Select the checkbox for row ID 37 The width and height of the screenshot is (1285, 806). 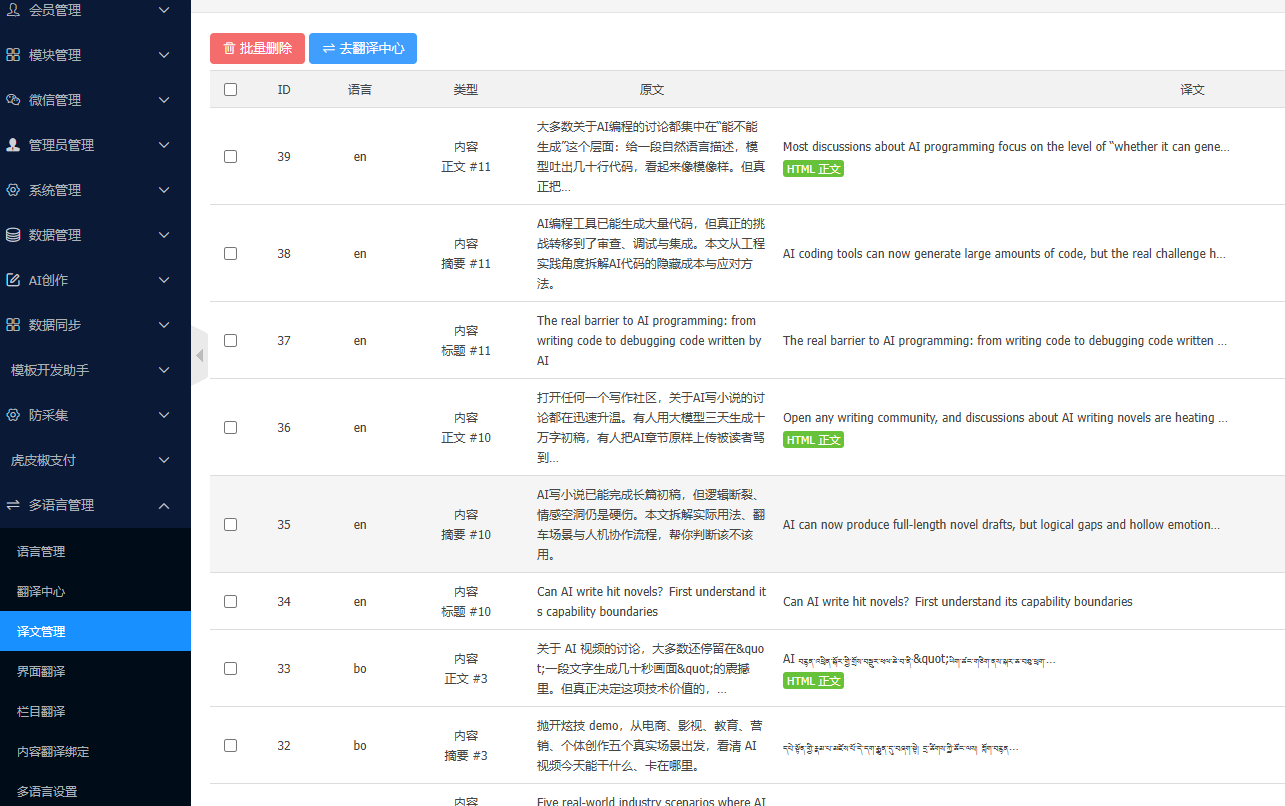click(231, 341)
